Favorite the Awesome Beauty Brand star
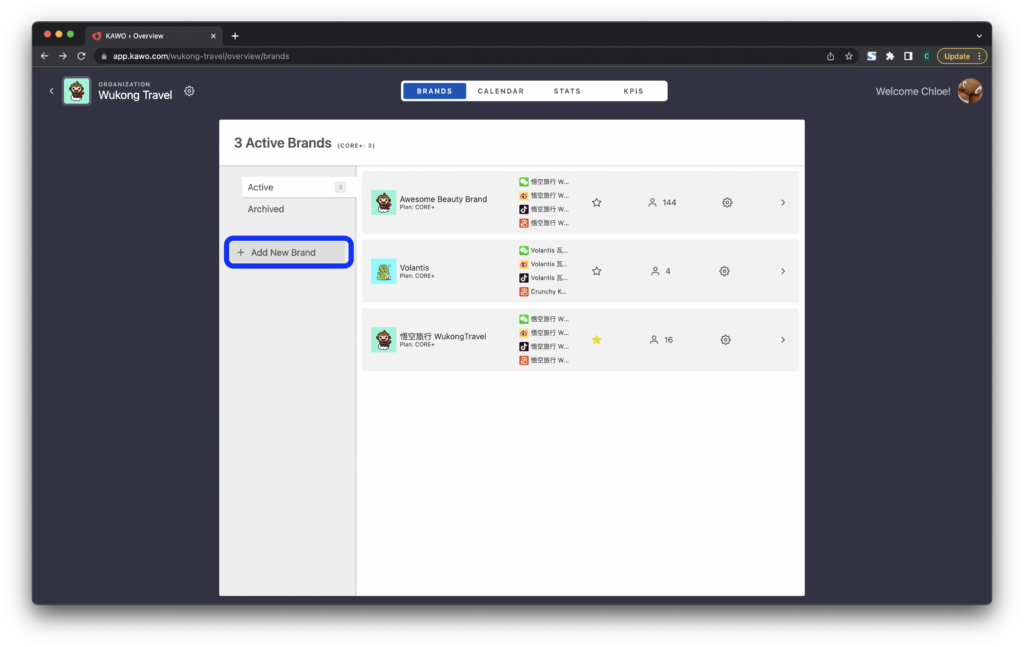The height and width of the screenshot is (647, 1024). (597, 202)
